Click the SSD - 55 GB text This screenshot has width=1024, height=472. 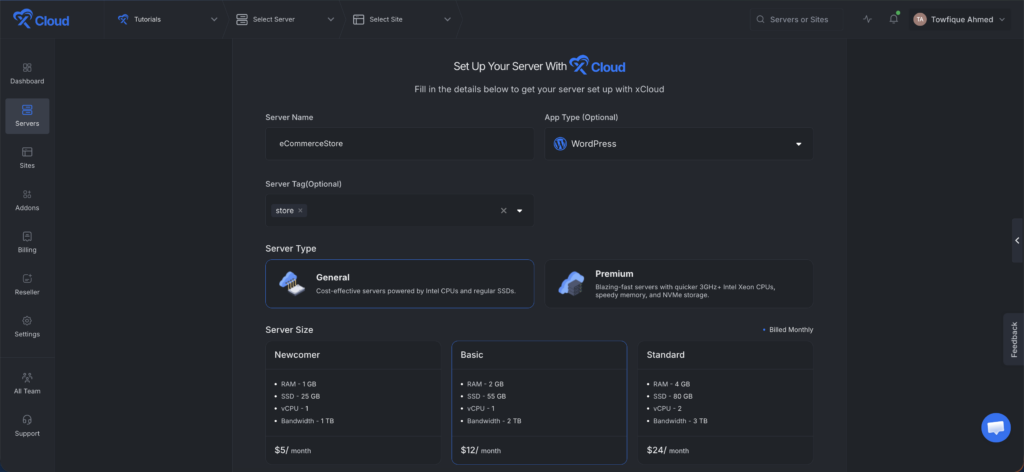pos(487,396)
